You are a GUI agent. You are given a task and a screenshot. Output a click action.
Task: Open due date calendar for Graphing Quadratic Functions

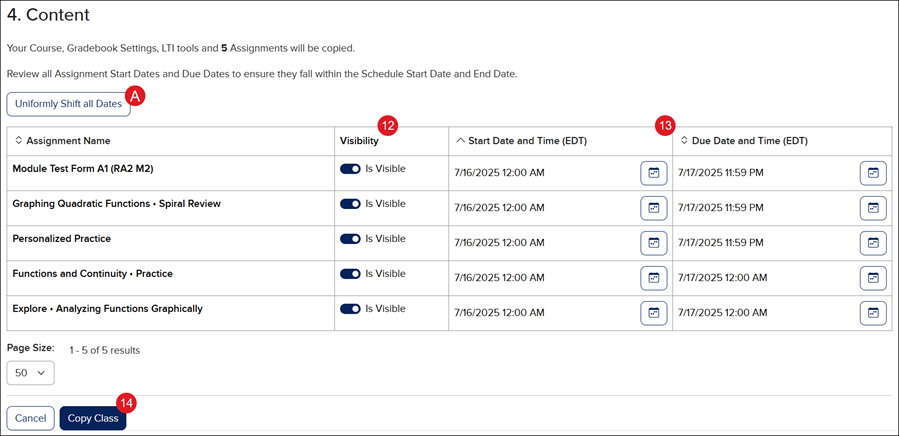873,208
